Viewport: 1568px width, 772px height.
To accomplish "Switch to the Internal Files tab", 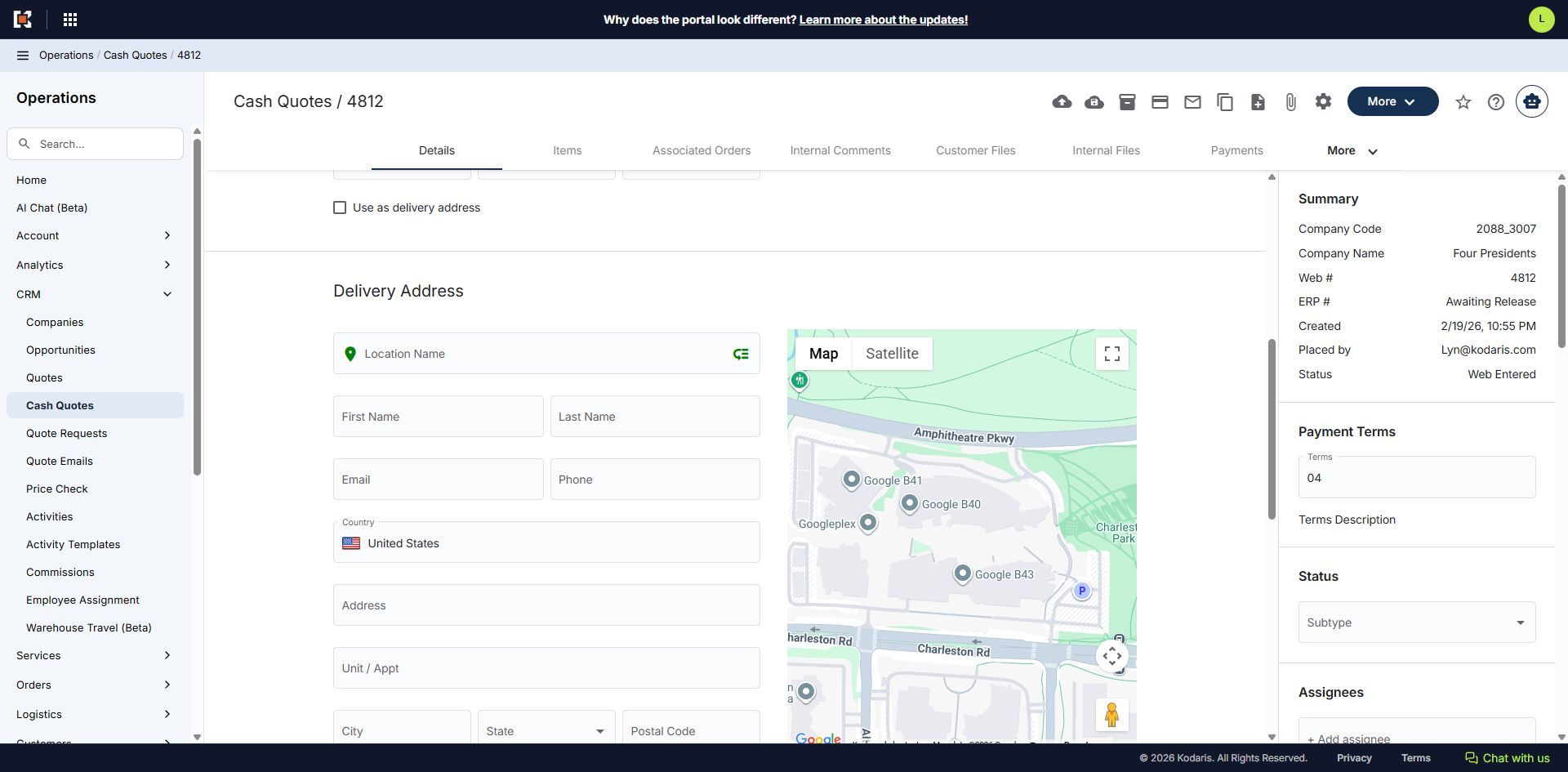I will point(1107,150).
